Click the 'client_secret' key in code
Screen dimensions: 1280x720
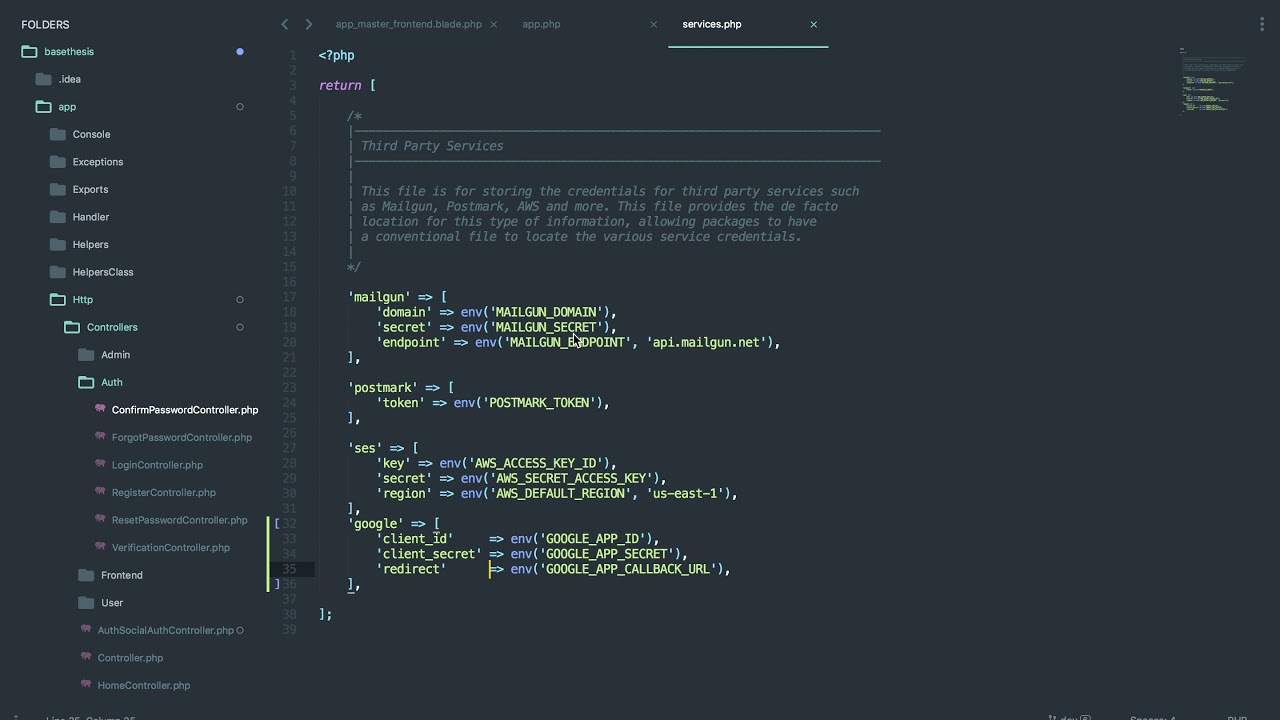click(x=428, y=554)
